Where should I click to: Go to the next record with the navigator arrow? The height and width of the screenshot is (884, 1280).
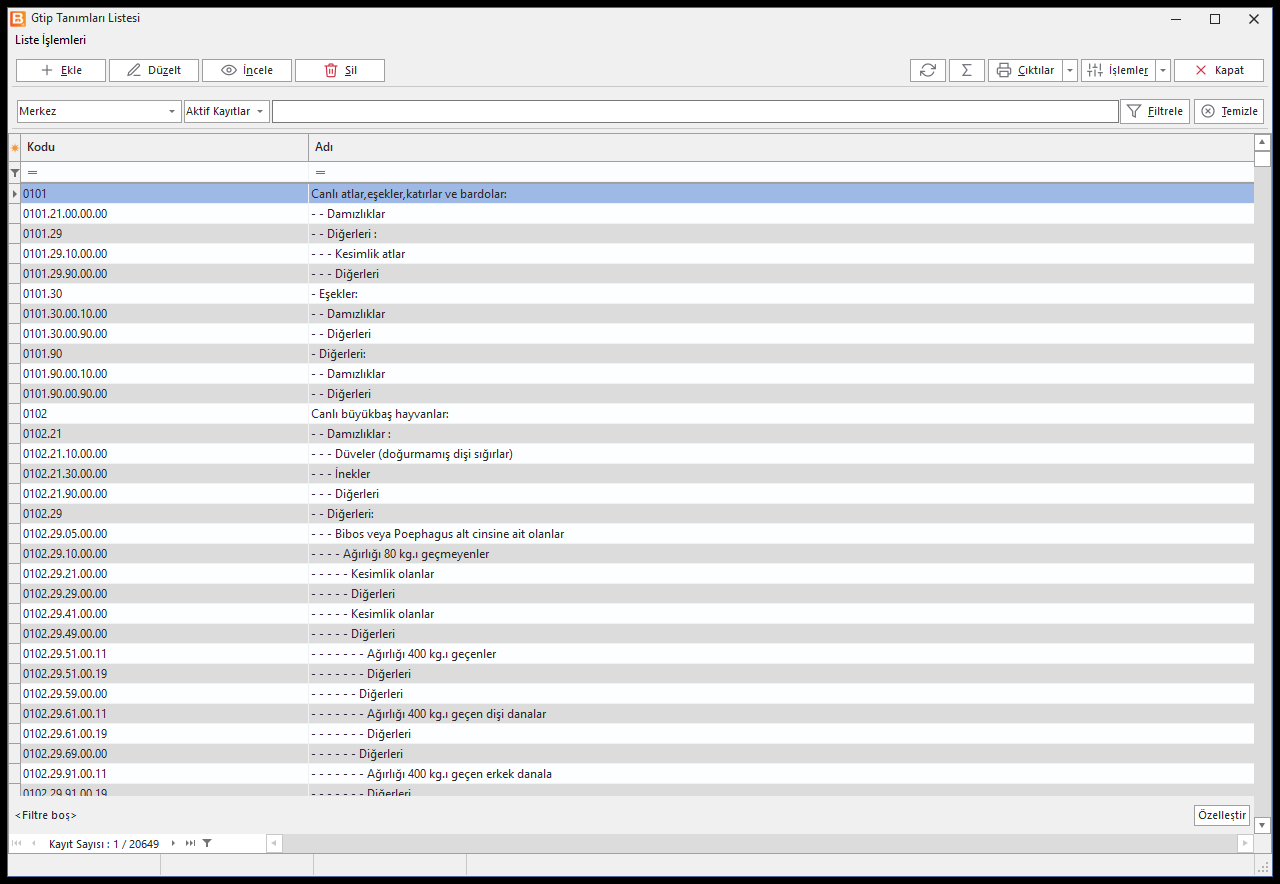click(x=173, y=844)
